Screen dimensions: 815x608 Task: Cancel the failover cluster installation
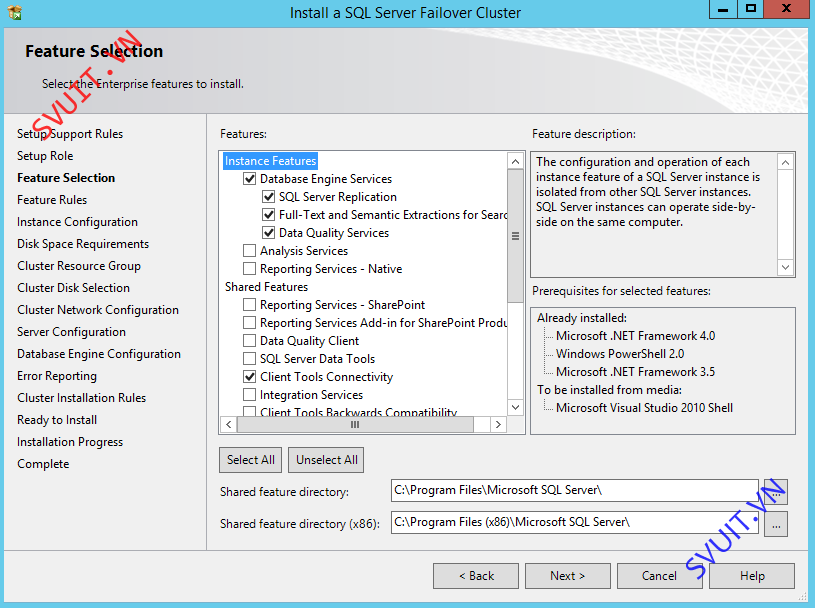[659, 576]
